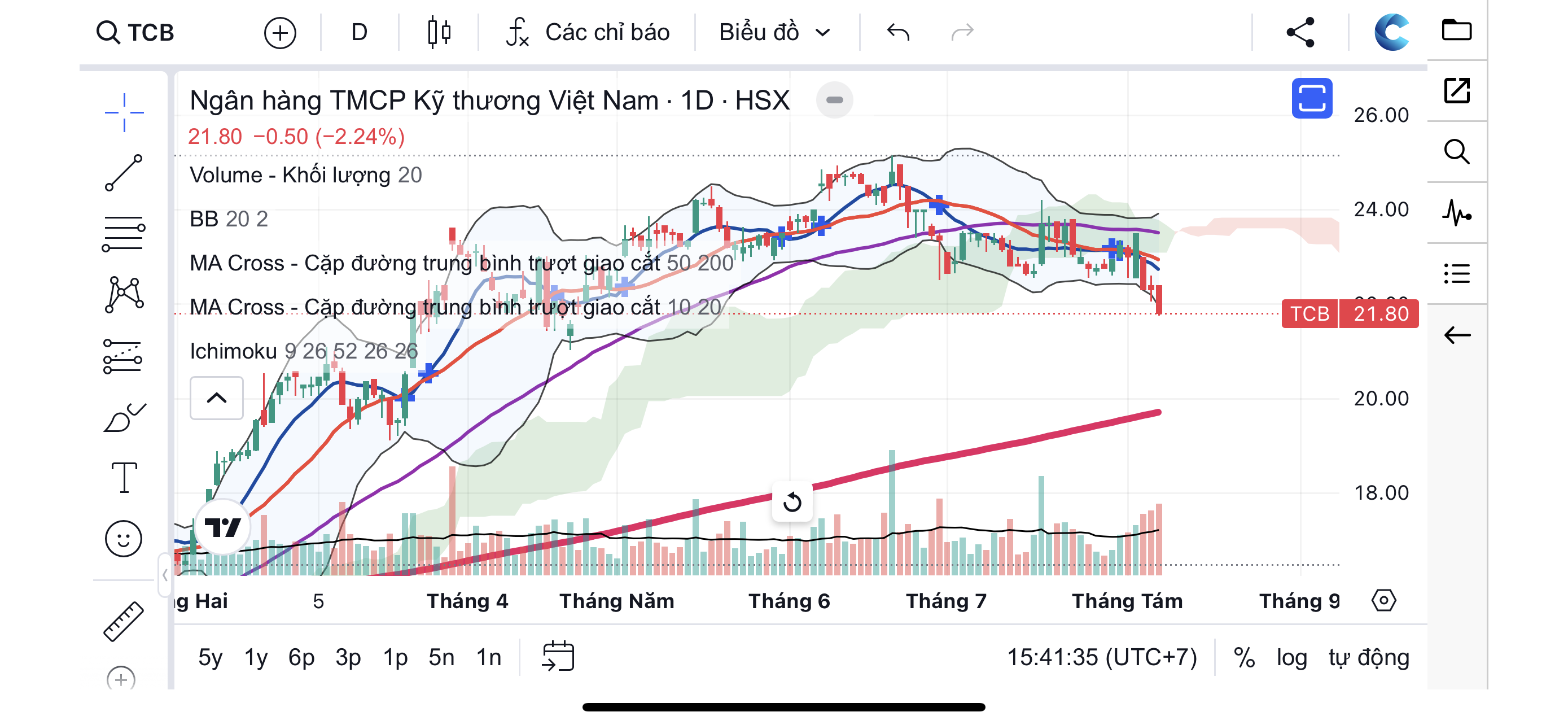The width and height of the screenshot is (1568, 725).
Task: Add a symbol to compare with plus-circle icon
Action: (x=280, y=32)
